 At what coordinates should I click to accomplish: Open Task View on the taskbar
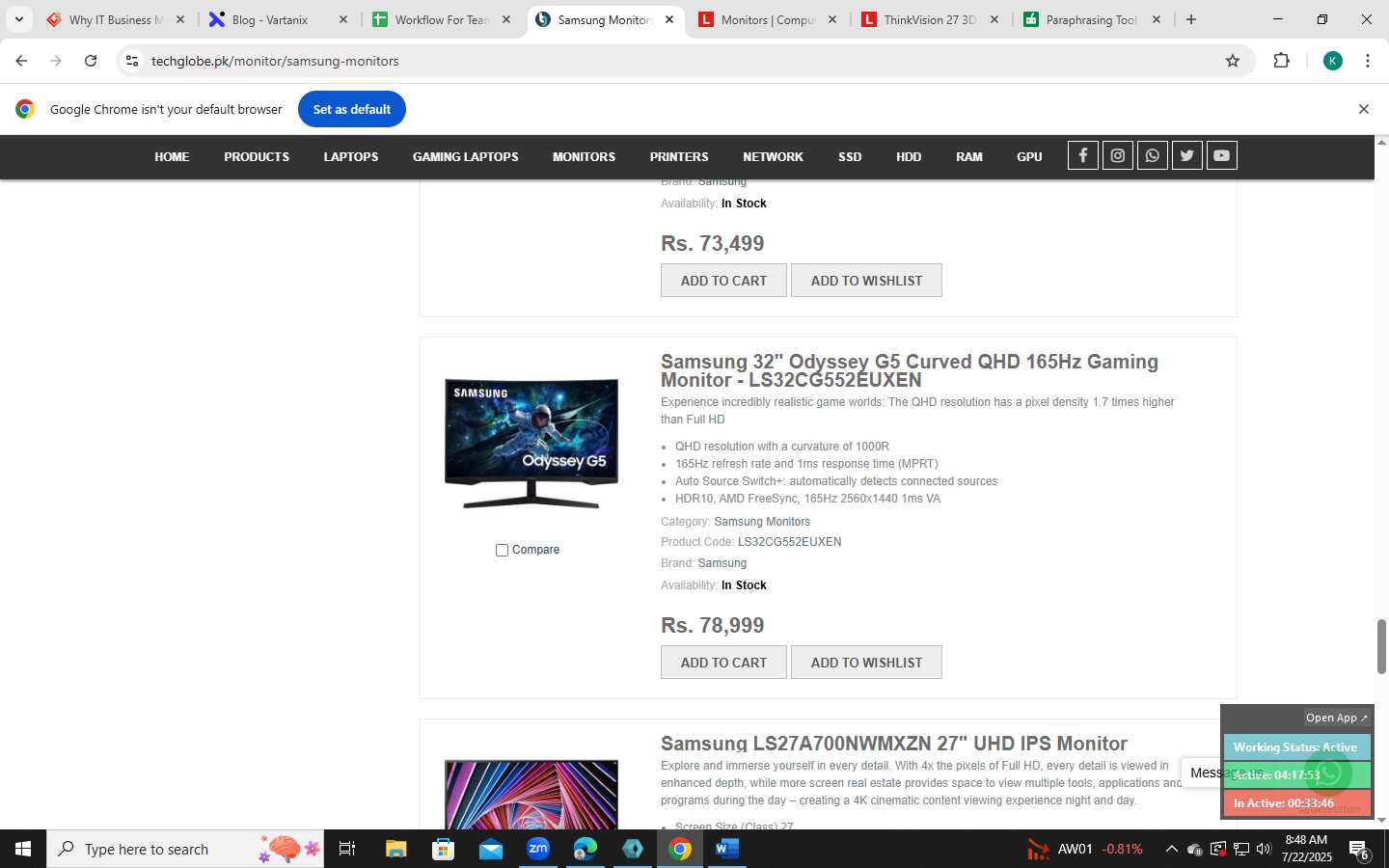point(347,849)
